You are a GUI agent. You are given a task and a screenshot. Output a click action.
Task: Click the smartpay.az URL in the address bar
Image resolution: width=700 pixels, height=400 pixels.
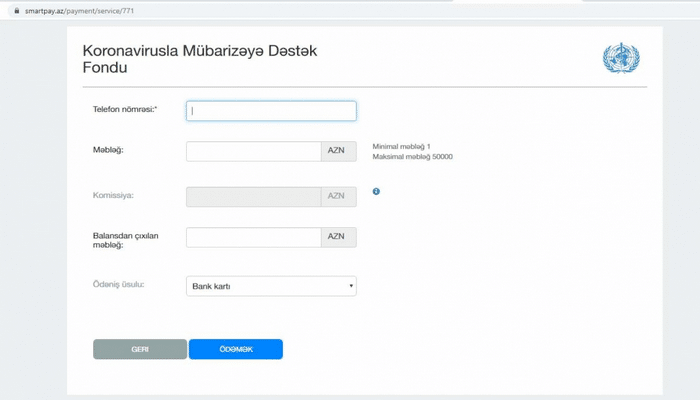coord(79,11)
